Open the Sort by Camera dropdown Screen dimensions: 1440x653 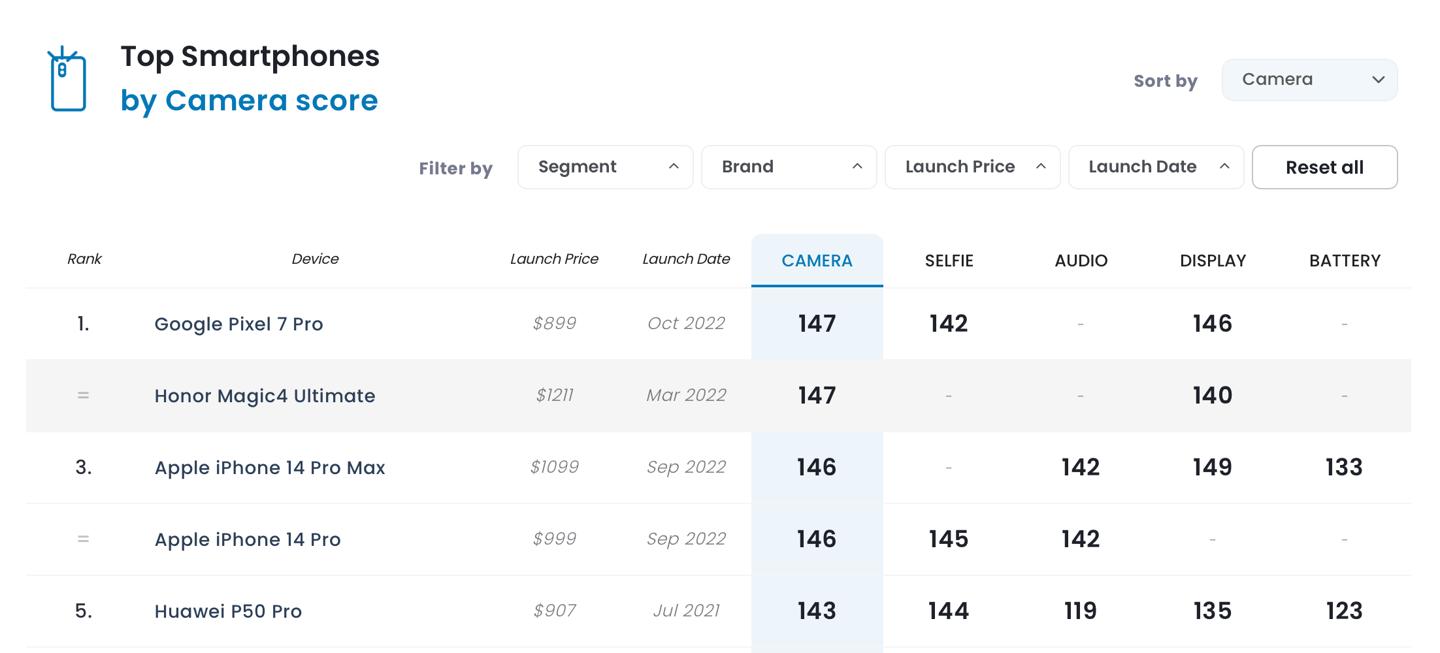coord(1309,80)
